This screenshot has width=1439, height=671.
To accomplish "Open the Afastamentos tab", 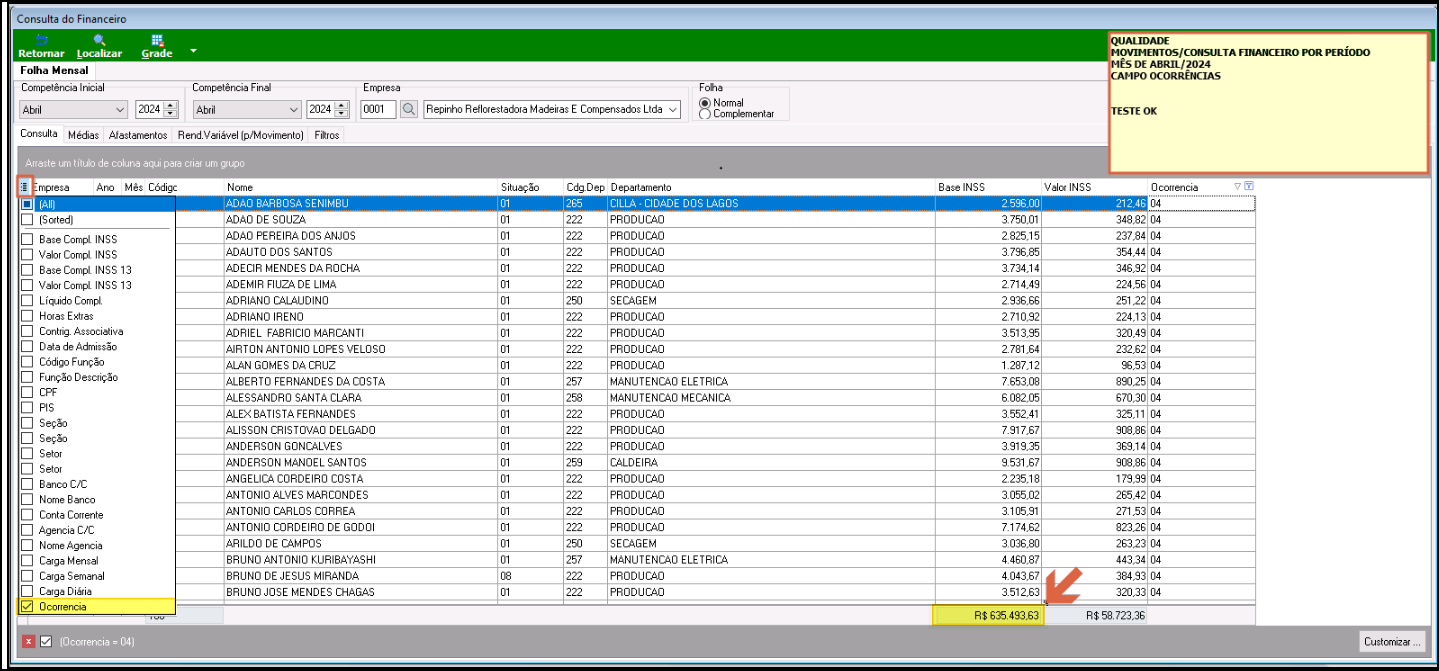I will tap(138, 134).
